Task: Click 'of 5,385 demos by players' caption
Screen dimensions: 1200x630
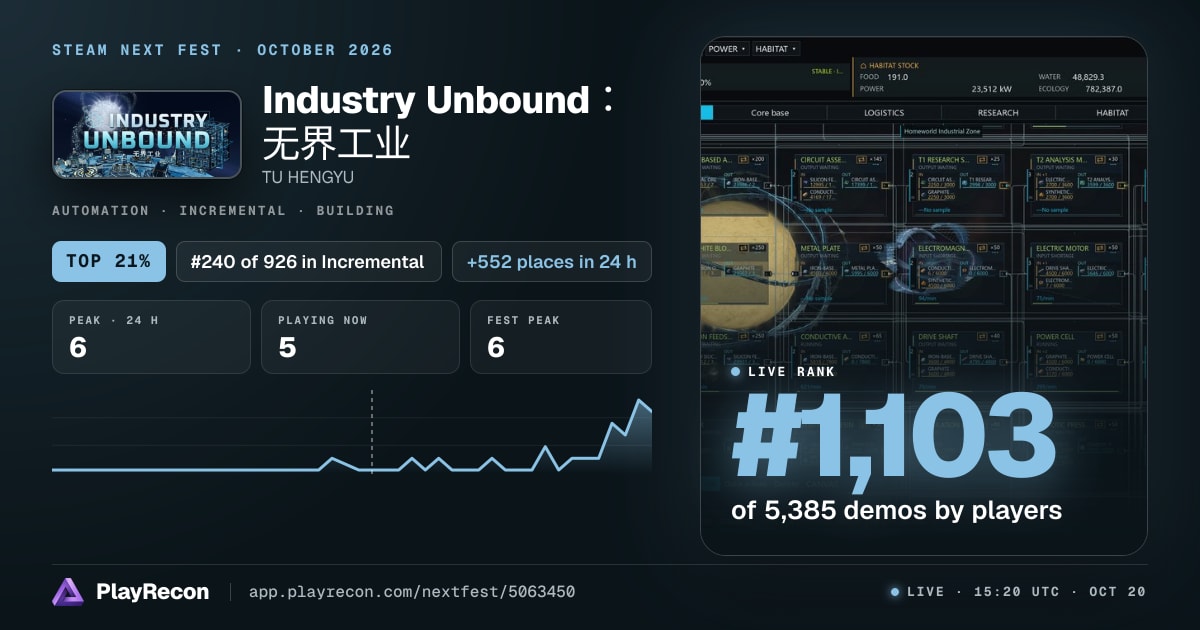Action: 896,511
